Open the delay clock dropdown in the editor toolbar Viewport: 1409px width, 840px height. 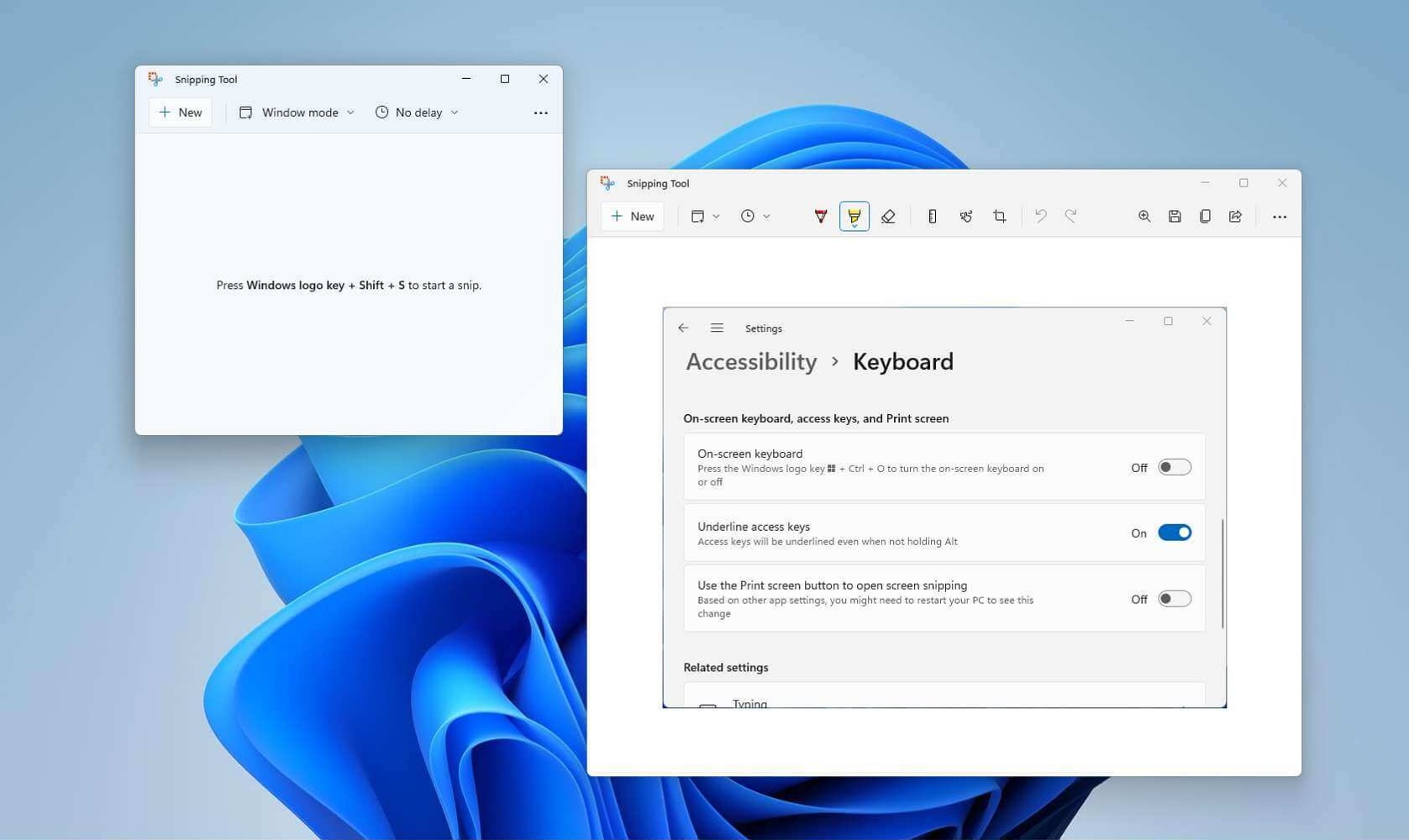tap(755, 217)
